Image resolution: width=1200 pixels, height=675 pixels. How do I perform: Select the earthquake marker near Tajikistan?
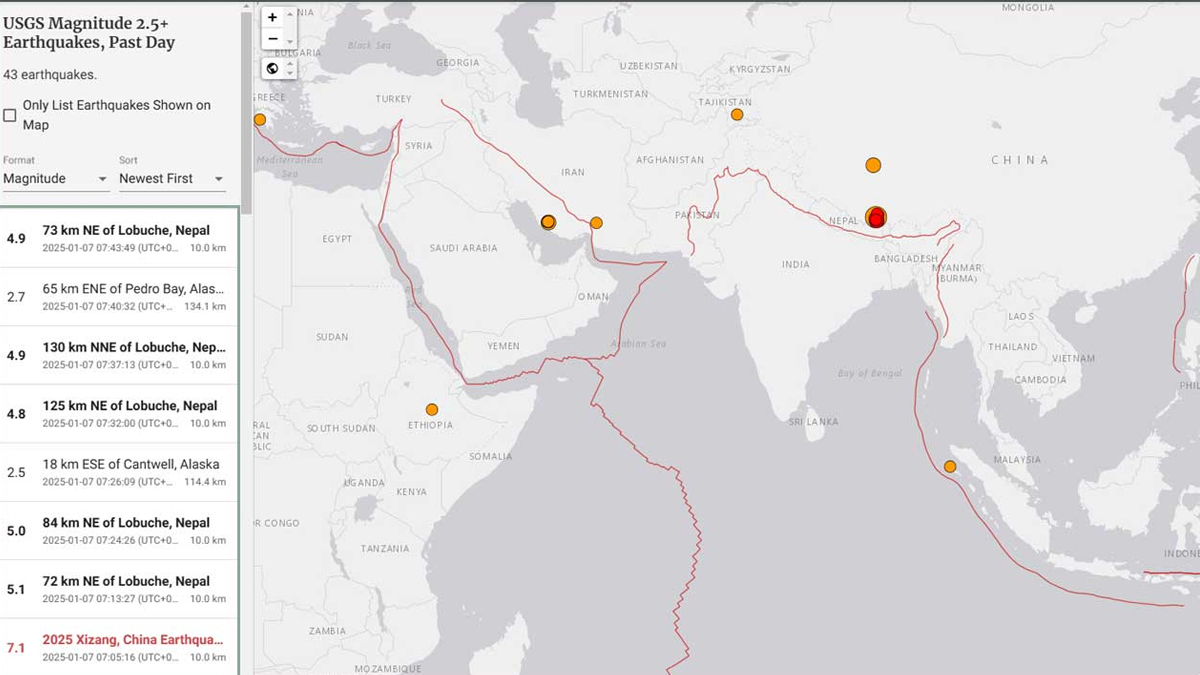[x=737, y=114]
